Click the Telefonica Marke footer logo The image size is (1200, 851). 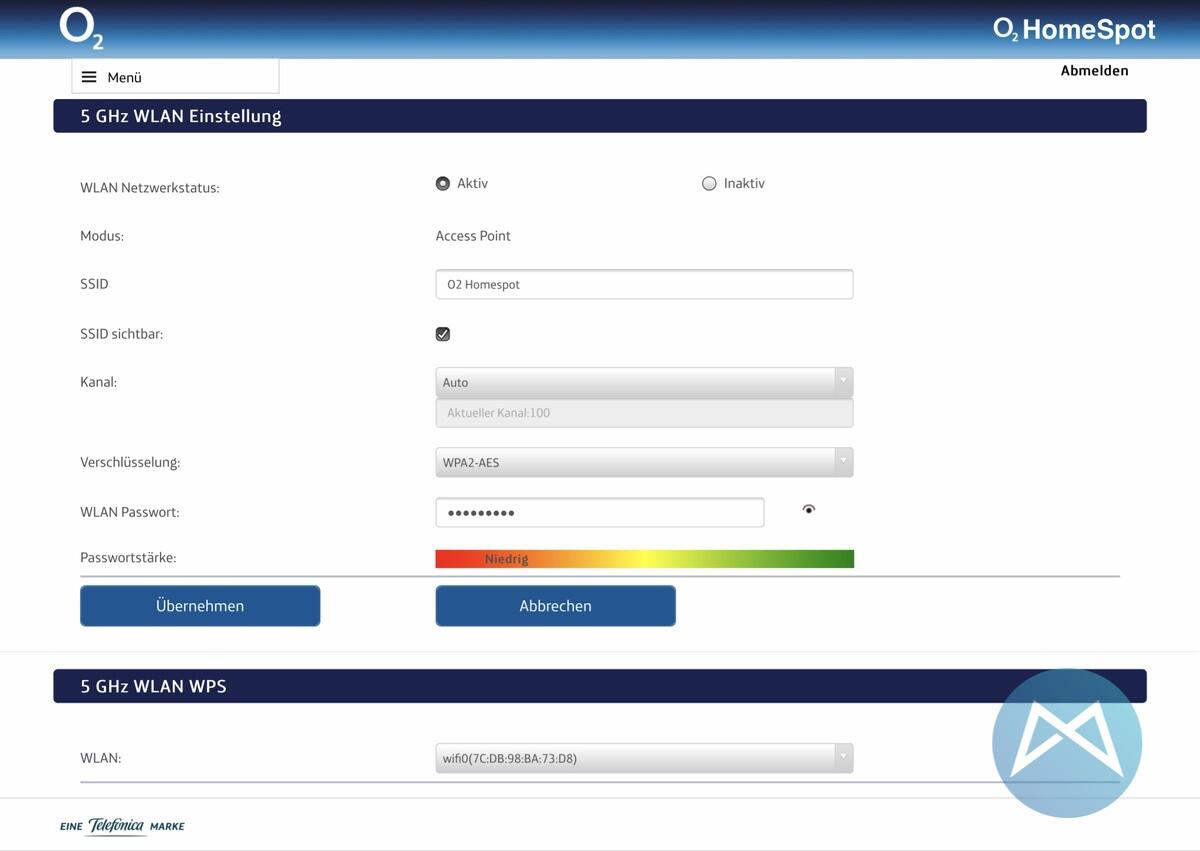tap(122, 826)
